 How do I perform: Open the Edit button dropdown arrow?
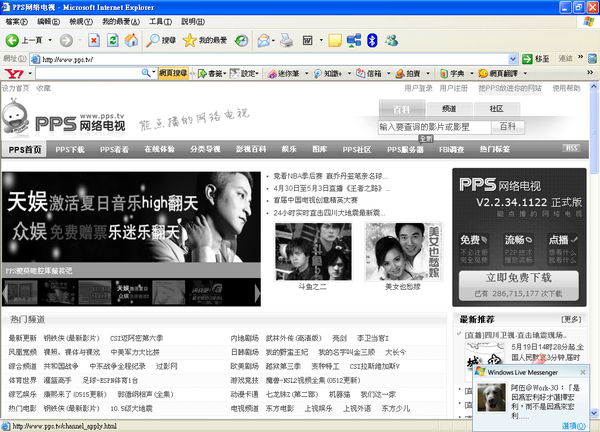tap(321, 40)
